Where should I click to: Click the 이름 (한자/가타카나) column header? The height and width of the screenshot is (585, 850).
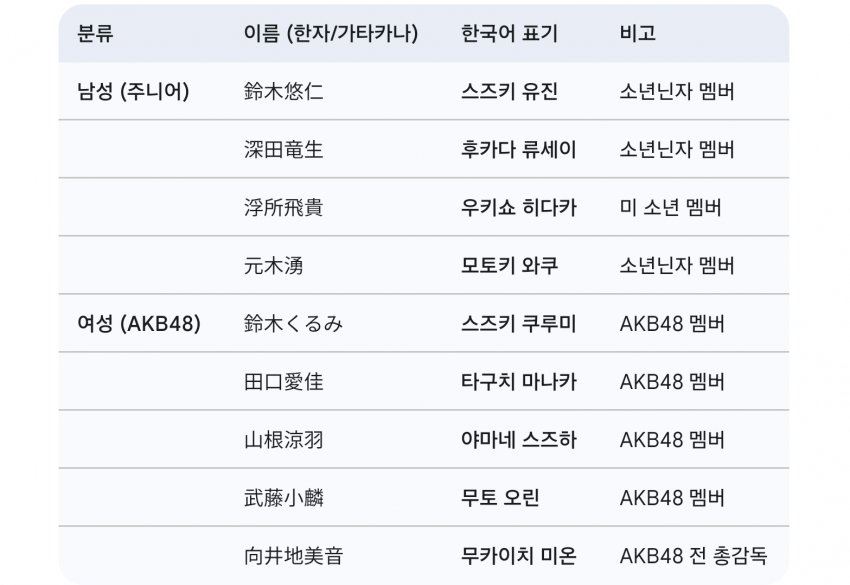point(331,33)
